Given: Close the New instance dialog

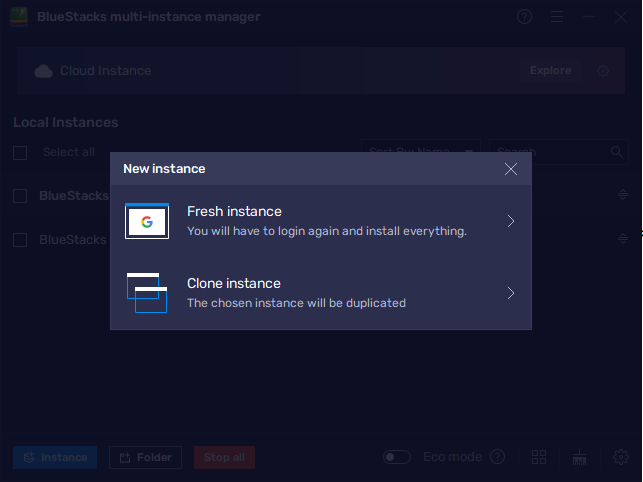Looking at the screenshot, I should coord(511,169).
